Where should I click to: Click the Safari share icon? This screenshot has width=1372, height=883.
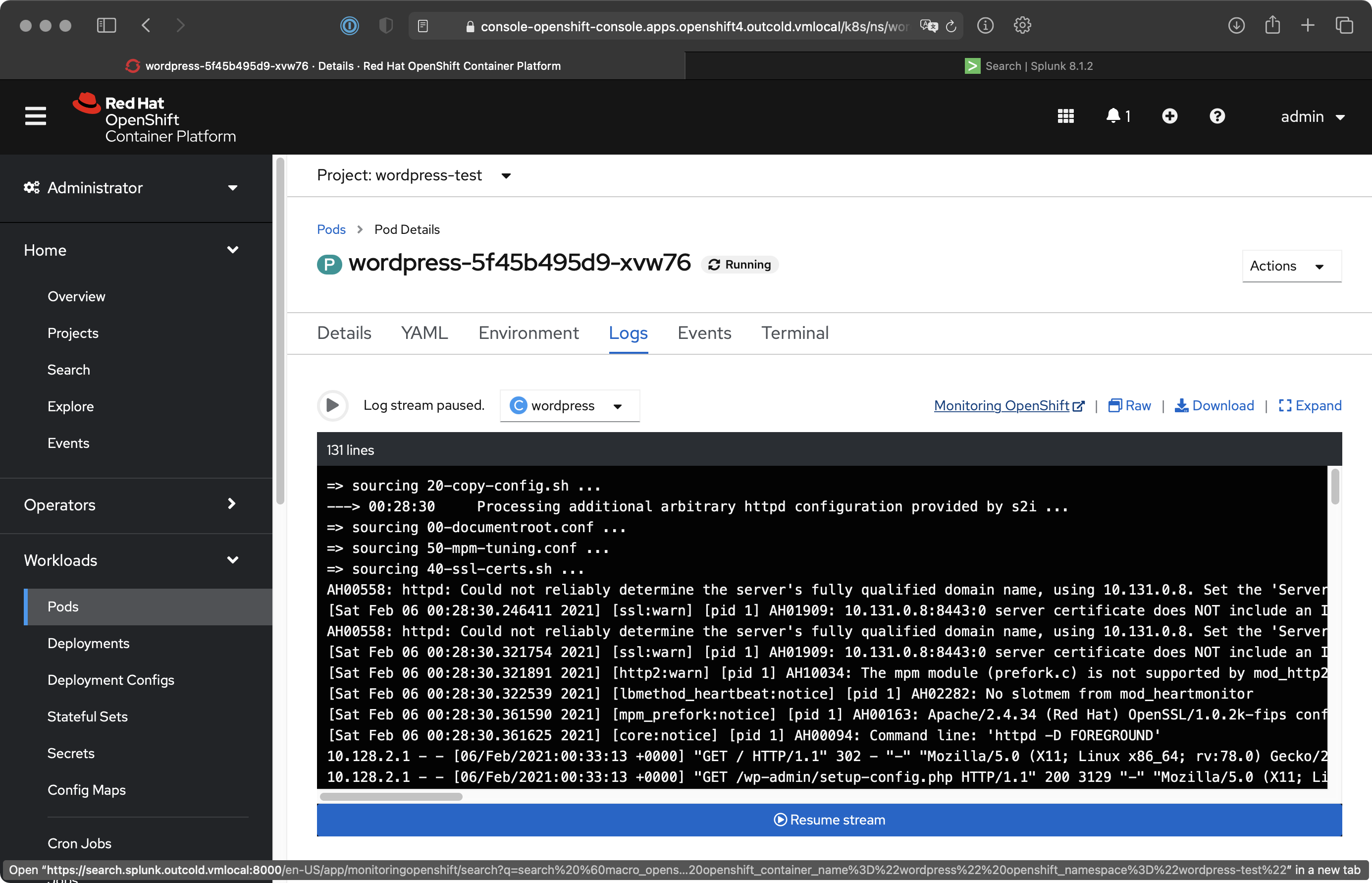click(1272, 25)
